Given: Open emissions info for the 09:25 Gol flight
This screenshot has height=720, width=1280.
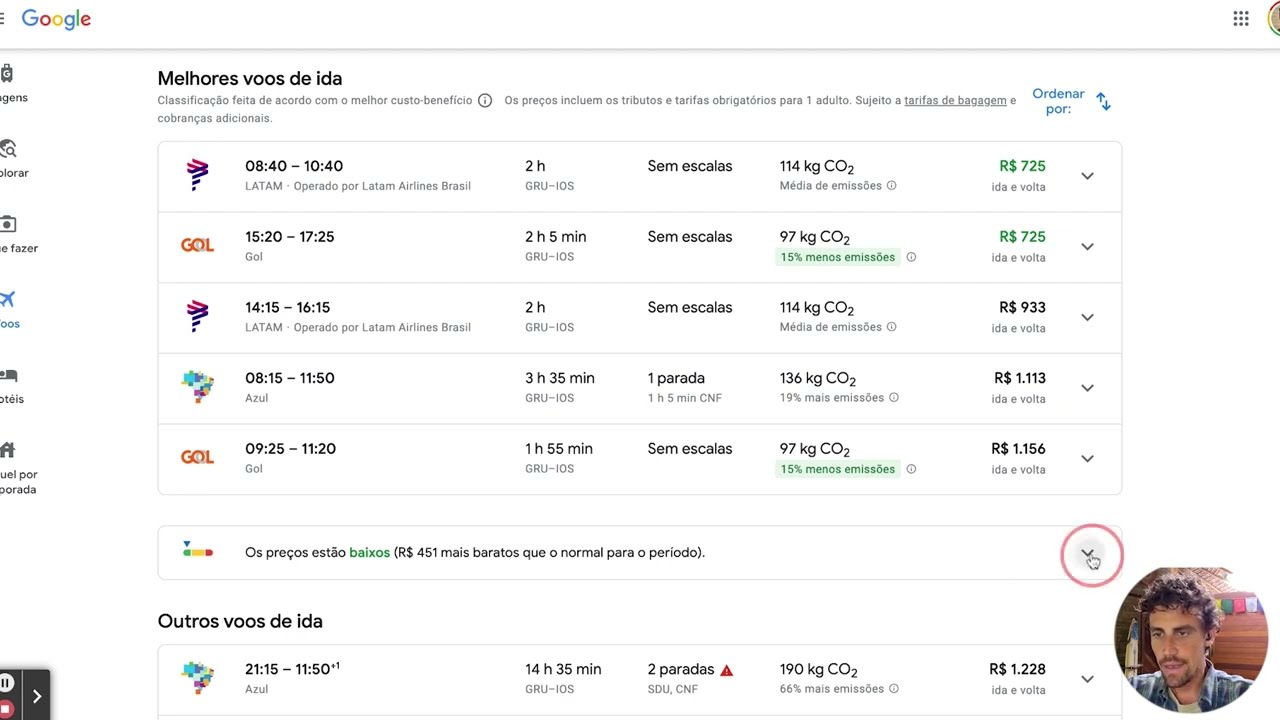Looking at the screenshot, I should tap(911, 469).
